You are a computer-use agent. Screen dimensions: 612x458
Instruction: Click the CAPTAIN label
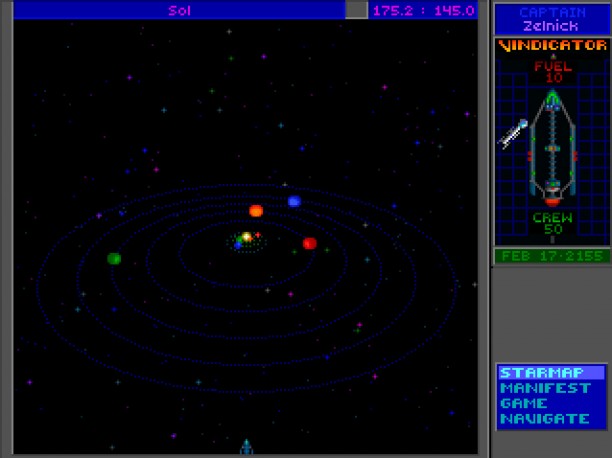552,12
